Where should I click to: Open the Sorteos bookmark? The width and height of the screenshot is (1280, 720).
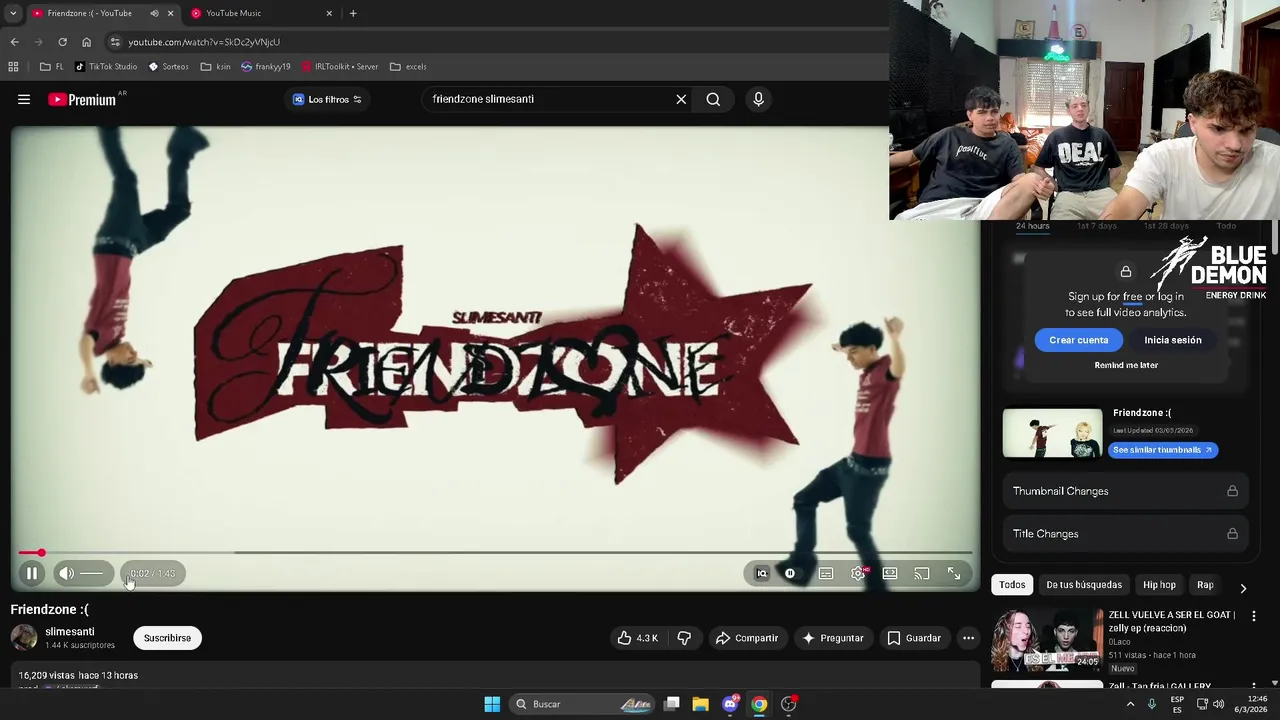coord(168,67)
